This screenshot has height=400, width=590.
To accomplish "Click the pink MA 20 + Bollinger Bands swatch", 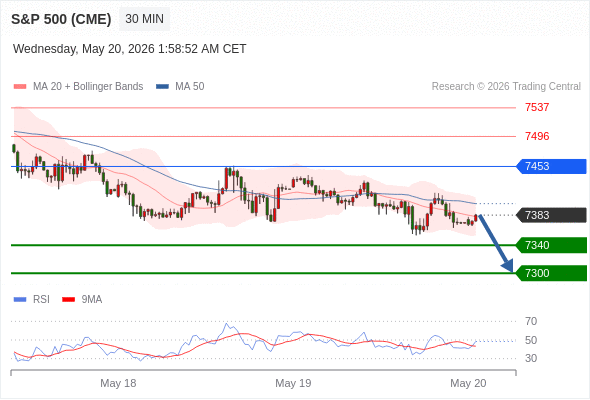I will [x=20, y=87].
